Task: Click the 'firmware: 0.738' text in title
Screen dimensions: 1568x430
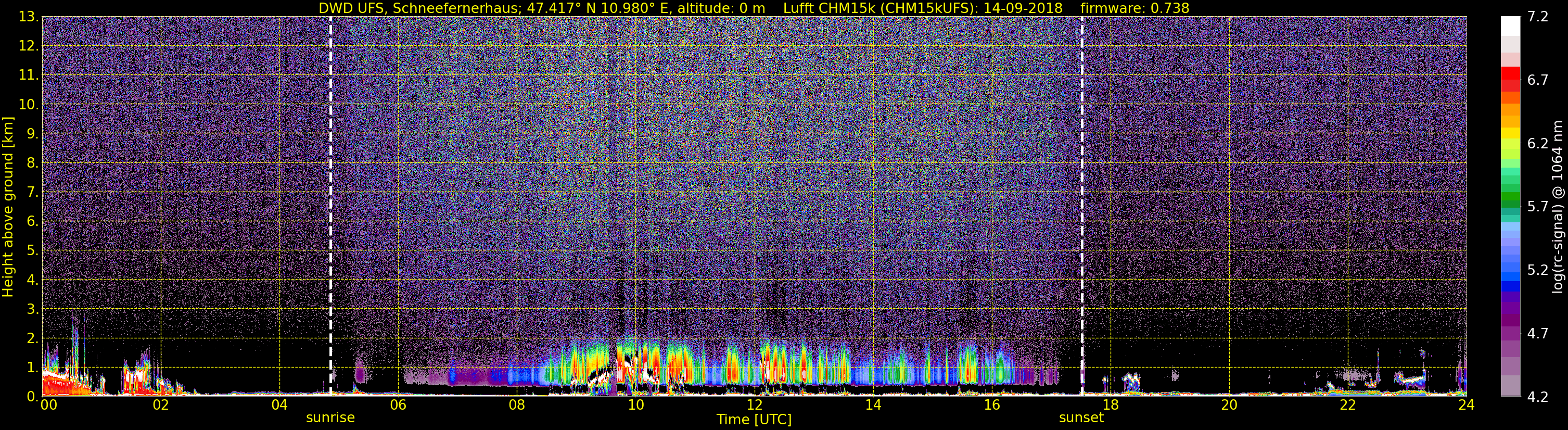Action: [x=1134, y=8]
